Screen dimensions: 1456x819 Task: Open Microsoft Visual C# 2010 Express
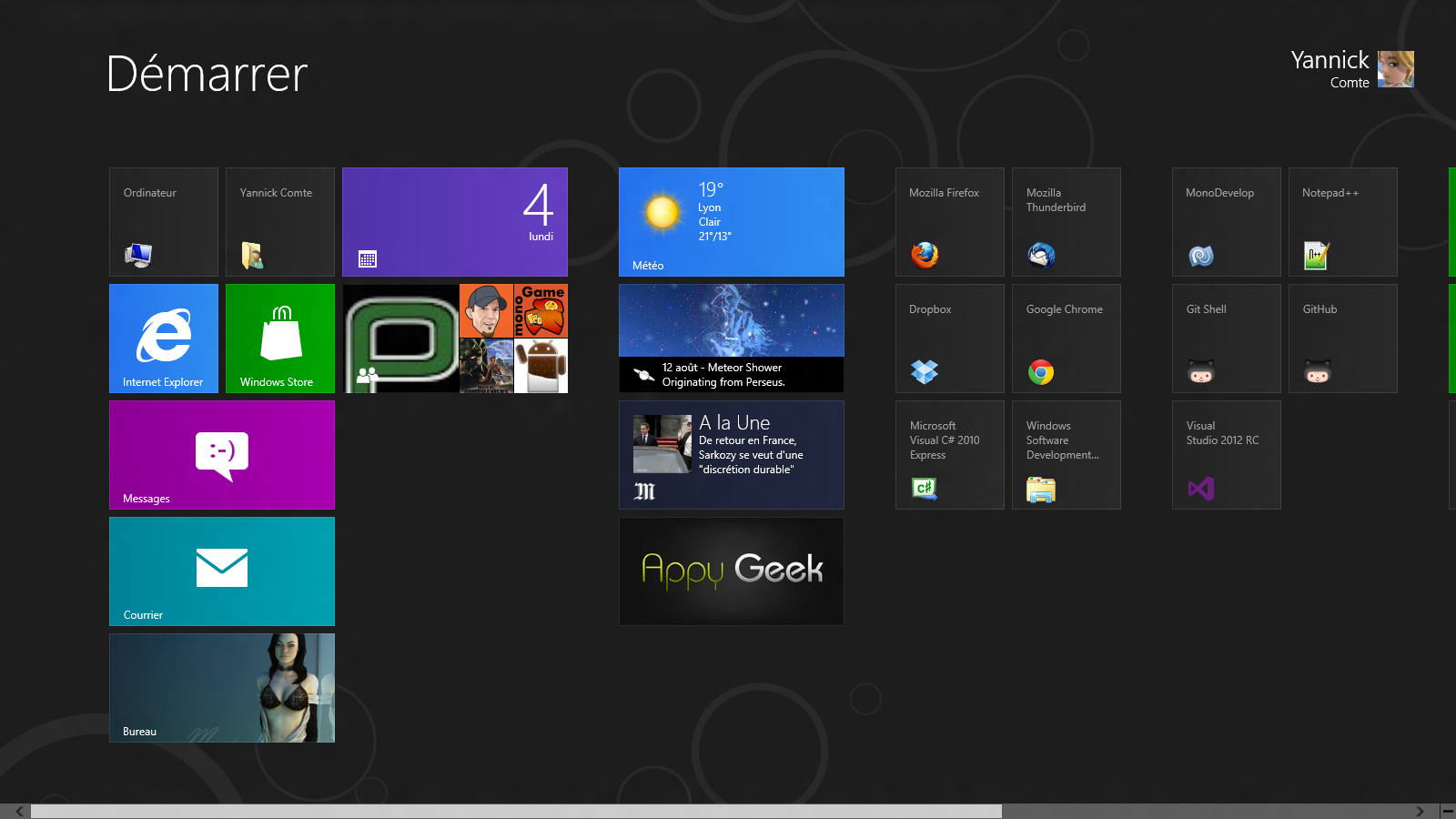click(950, 455)
